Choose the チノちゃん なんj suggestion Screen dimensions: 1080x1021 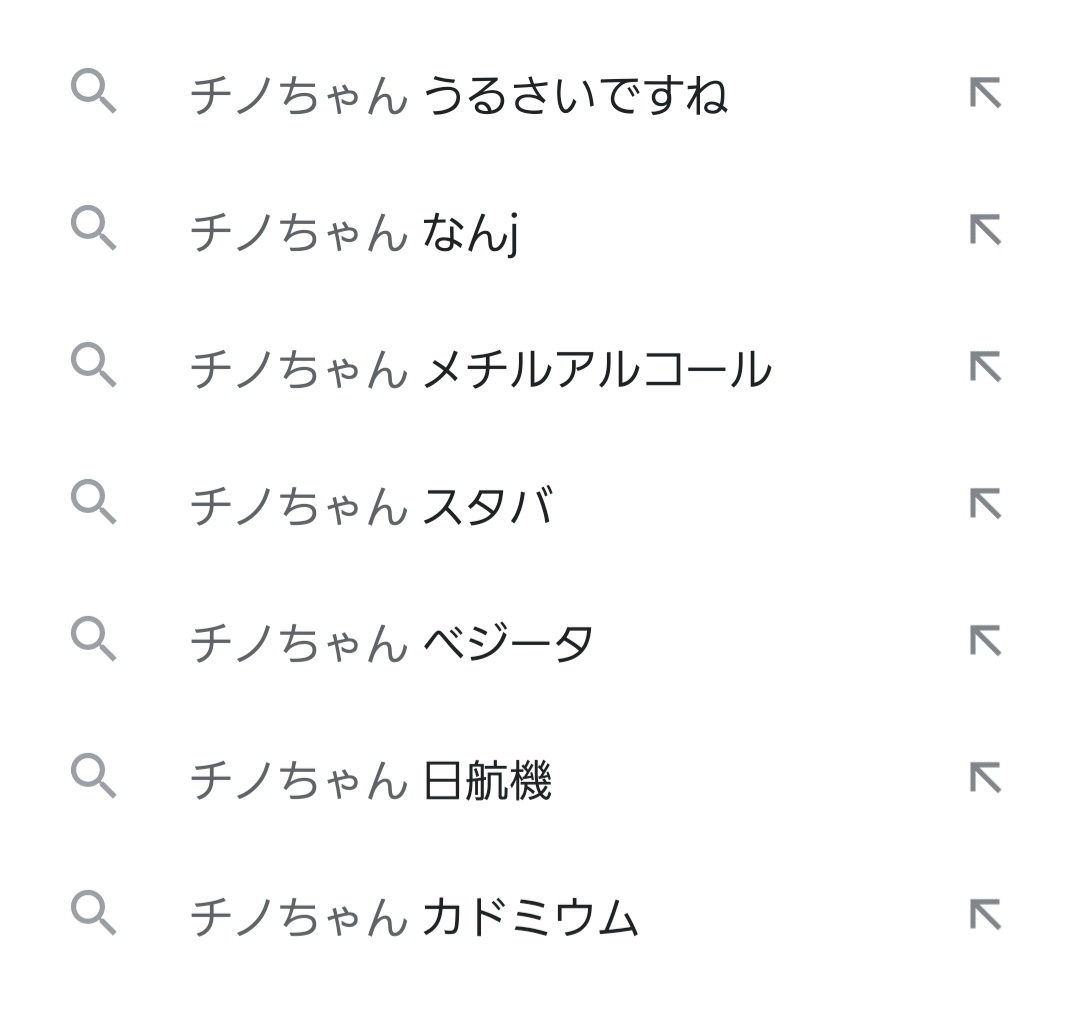point(354,233)
